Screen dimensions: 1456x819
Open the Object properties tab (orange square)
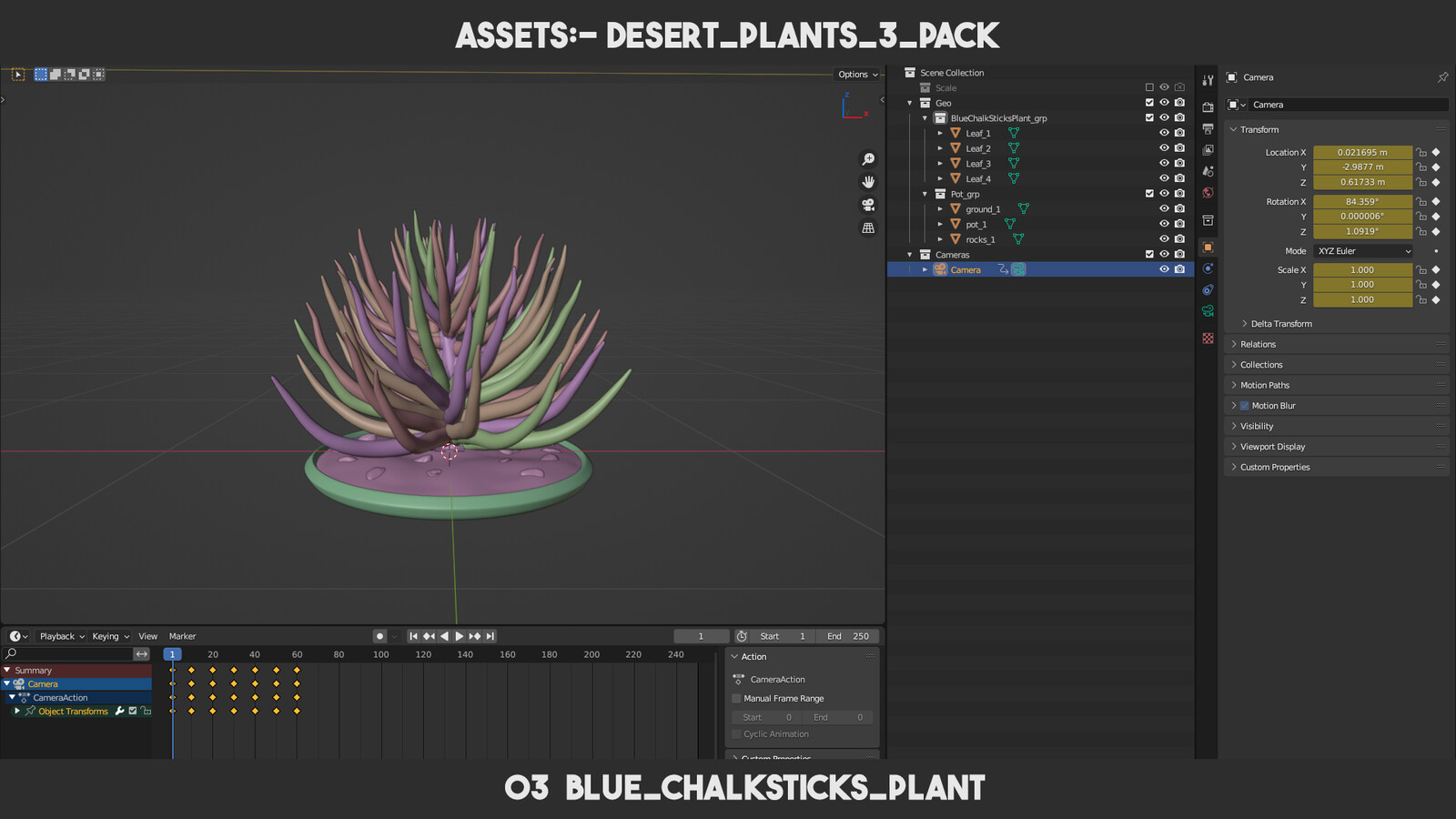[x=1208, y=248]
